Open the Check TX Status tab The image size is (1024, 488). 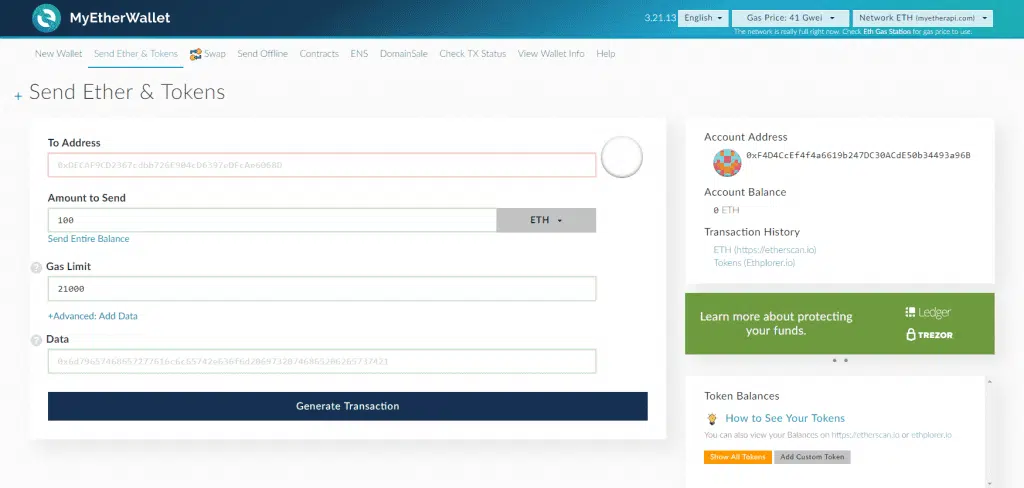coord(473,54)
